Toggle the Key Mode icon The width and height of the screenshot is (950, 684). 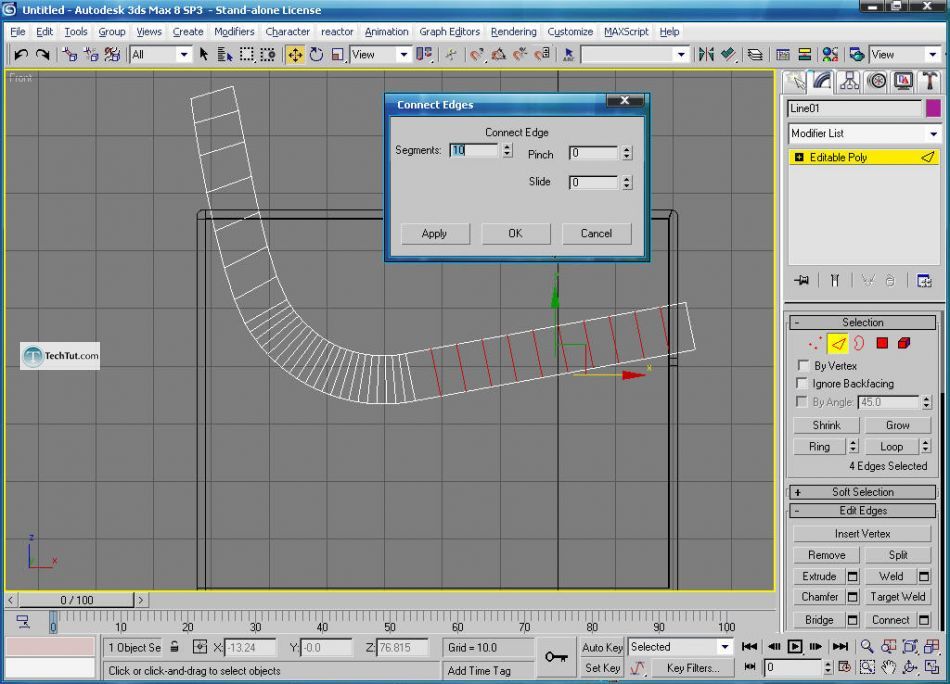[750, 667]
